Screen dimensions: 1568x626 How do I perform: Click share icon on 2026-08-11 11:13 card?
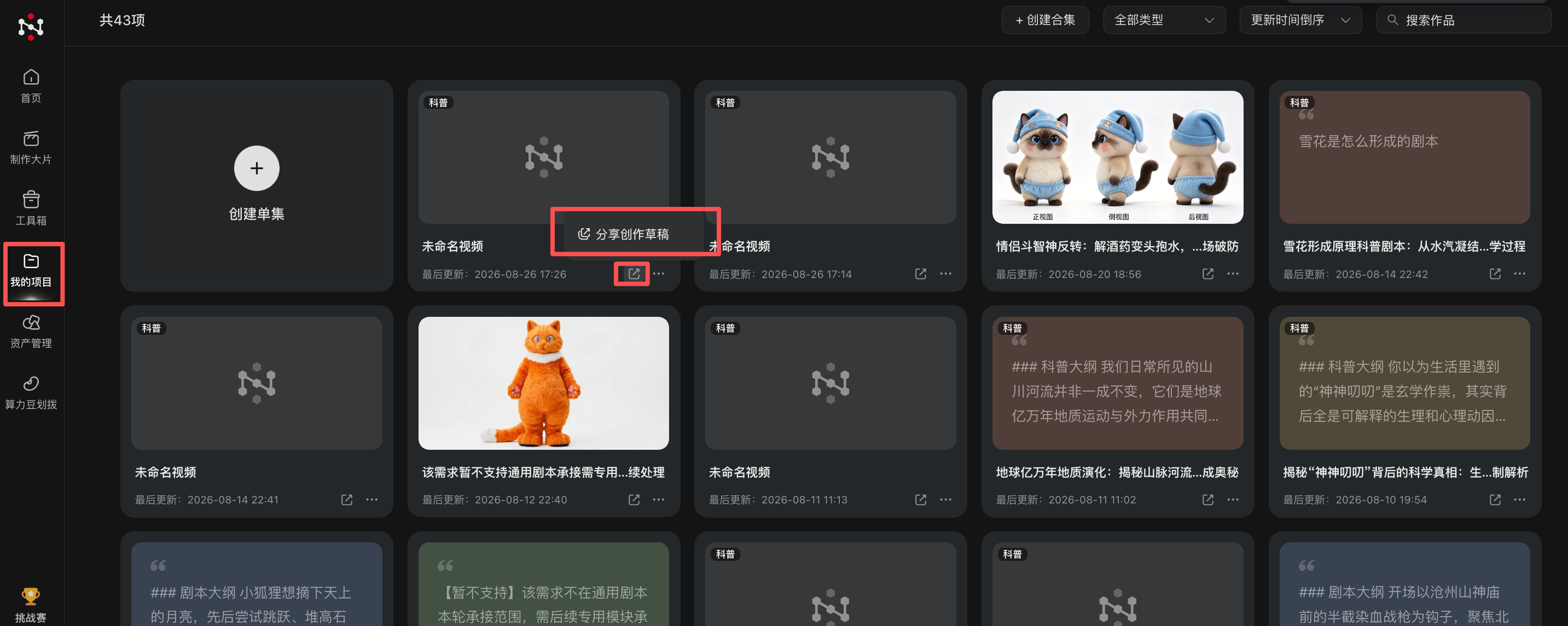(920, 500)
